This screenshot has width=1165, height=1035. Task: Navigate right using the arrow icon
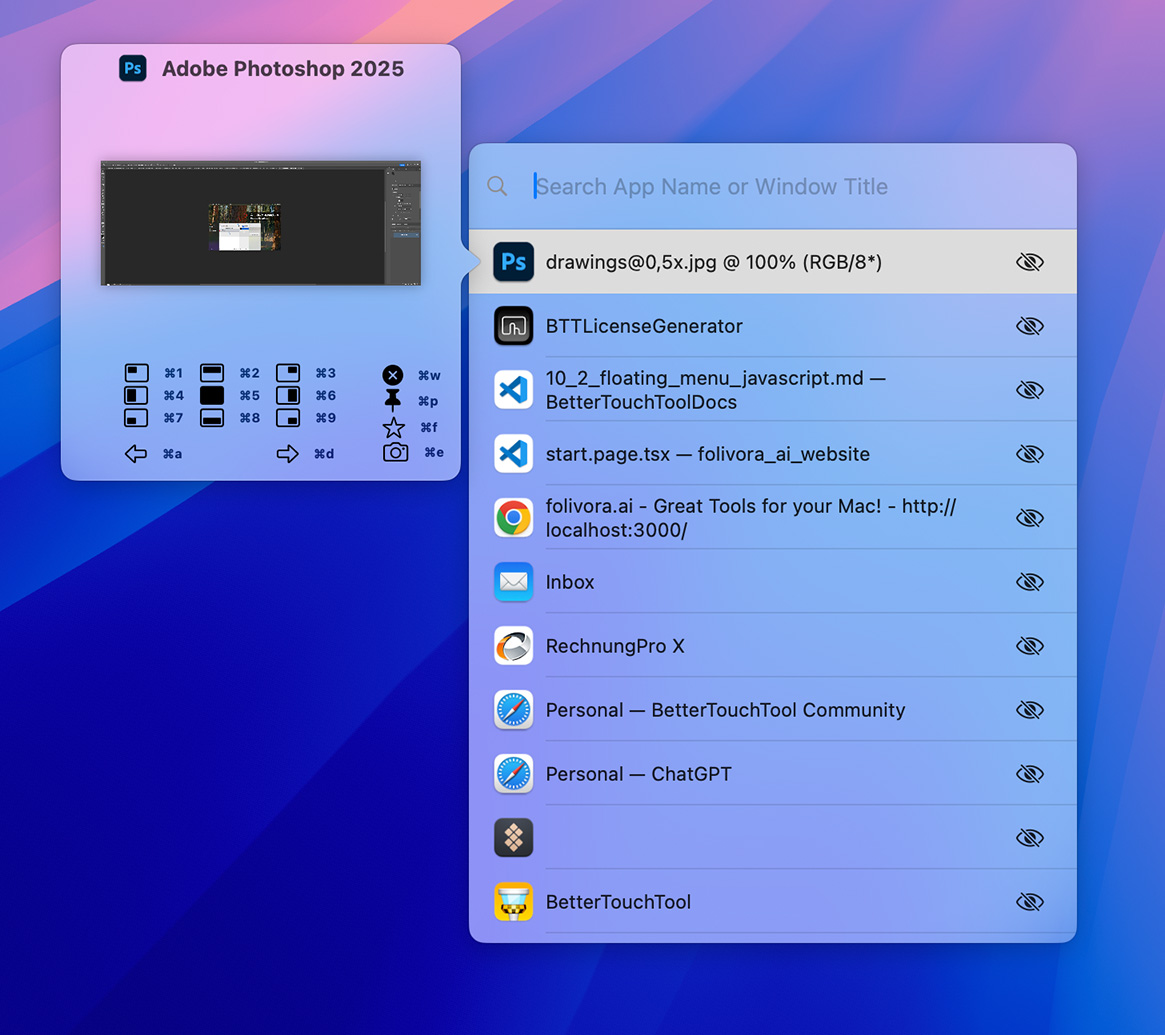click(x=287, y=453)
